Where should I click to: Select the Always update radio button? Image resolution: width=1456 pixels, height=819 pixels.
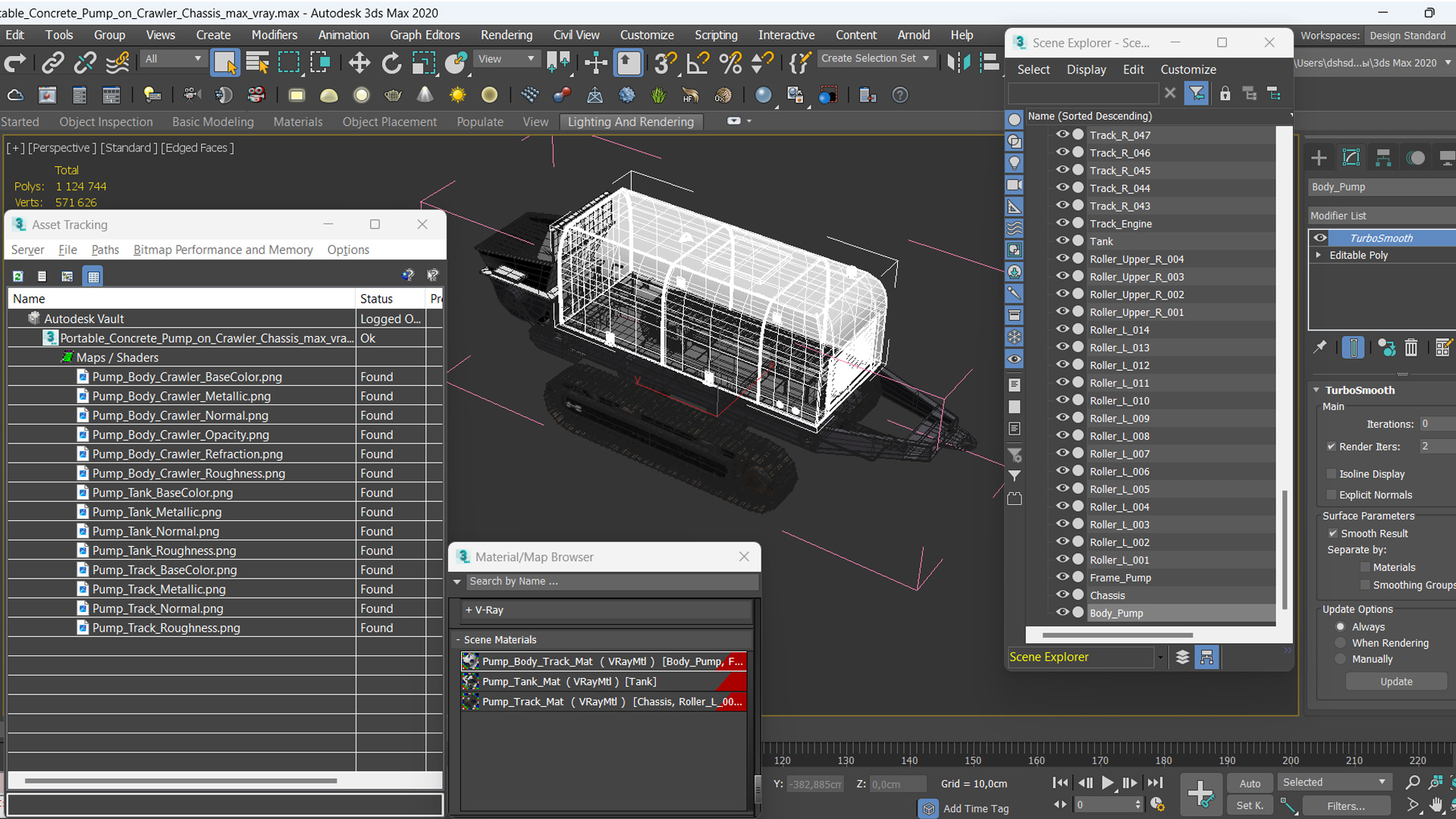click(1341, 627)
